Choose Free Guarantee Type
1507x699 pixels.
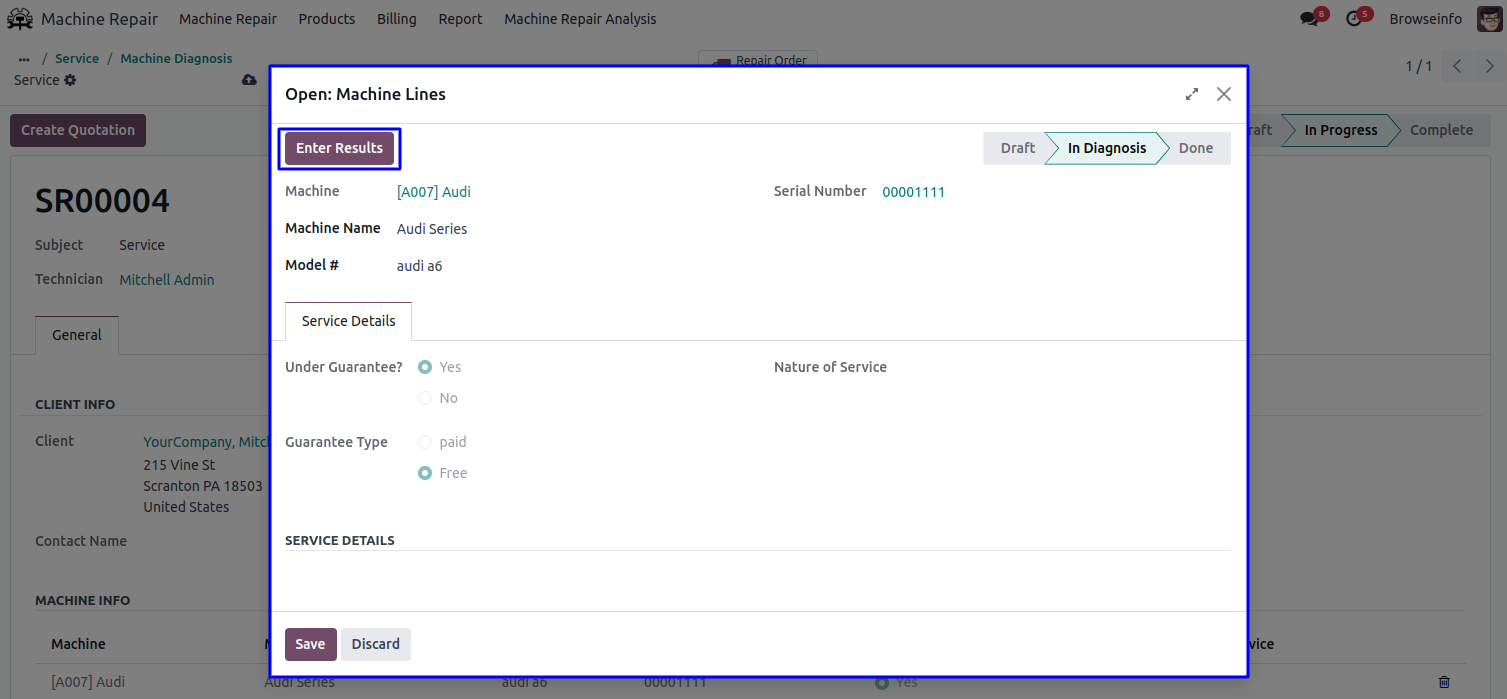[x=425, y=473]
